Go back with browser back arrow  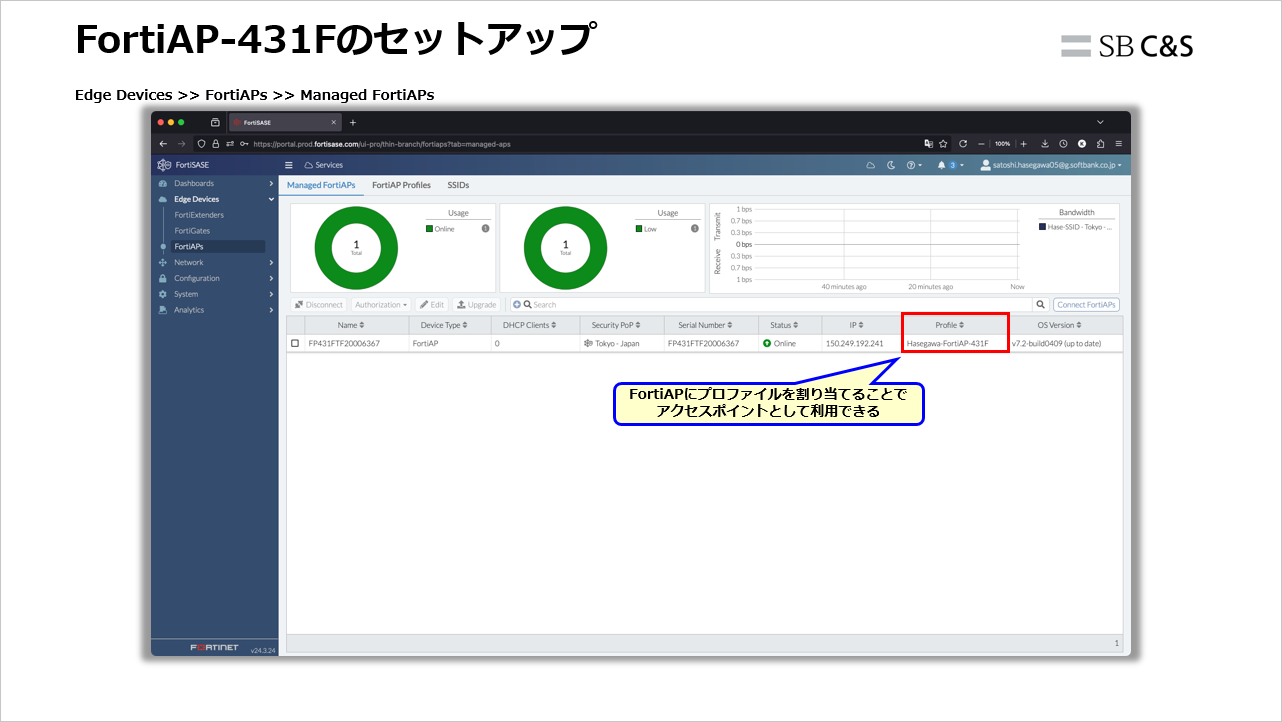(x=164, y=144)
